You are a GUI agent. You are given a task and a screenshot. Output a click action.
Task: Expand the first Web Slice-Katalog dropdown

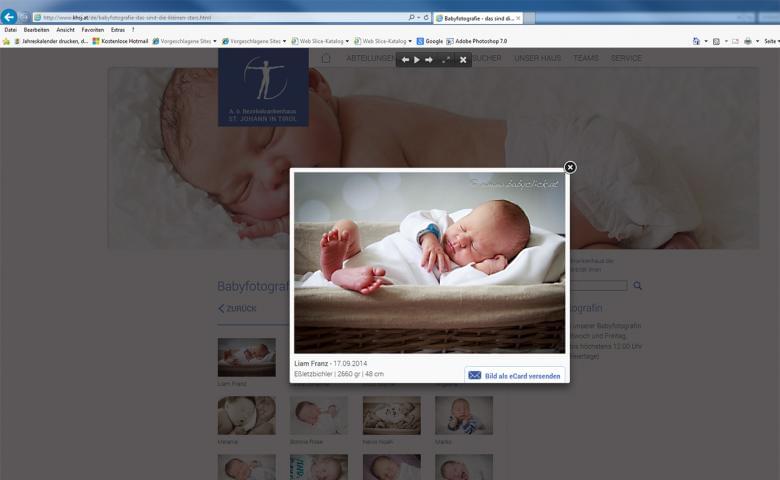[319, 41]
